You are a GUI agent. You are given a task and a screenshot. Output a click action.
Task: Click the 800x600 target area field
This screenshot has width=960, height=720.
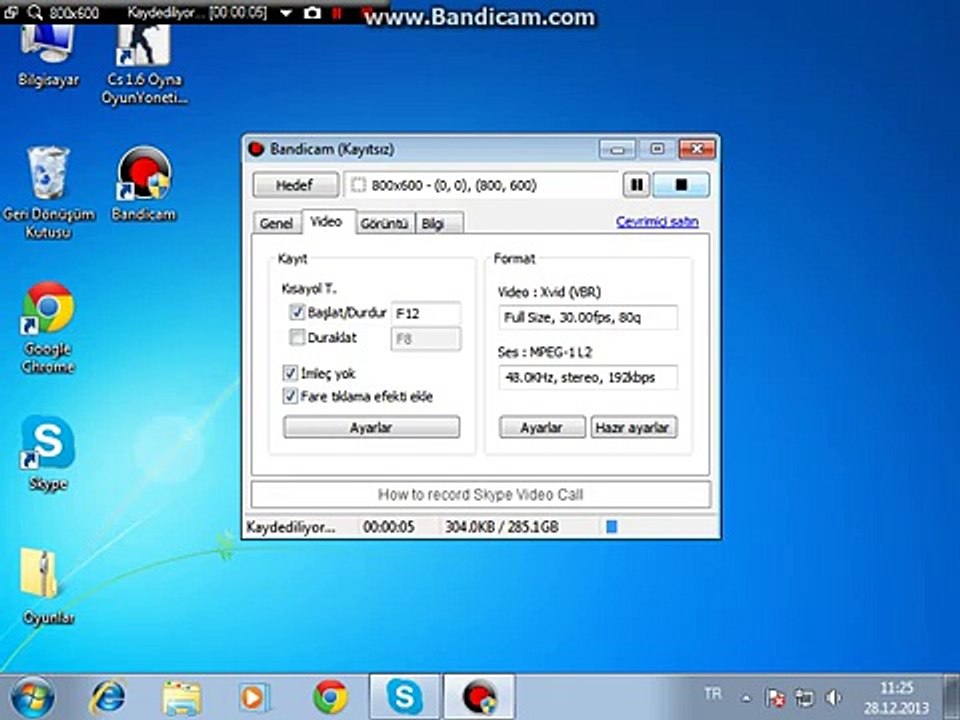coord(482,185)
